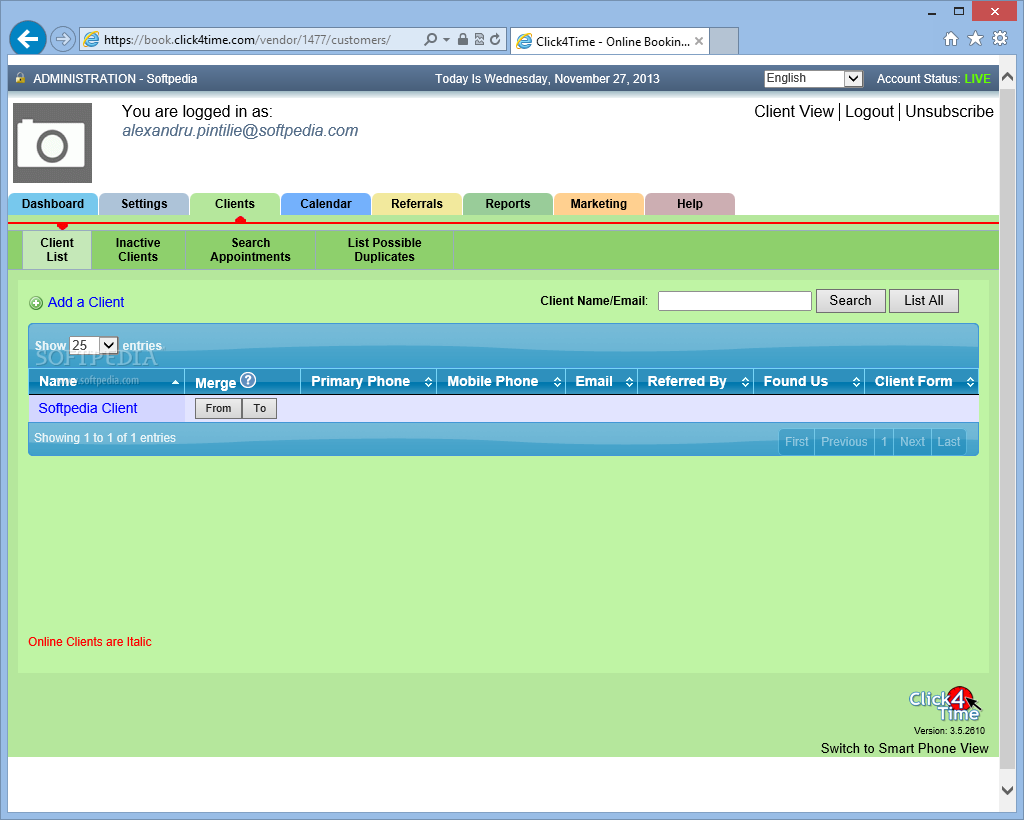The width and height of the screenshot is (1024, 820).
Task: Click the padlock icon beside ADMINISTRATION
Action: coord(20,78)
